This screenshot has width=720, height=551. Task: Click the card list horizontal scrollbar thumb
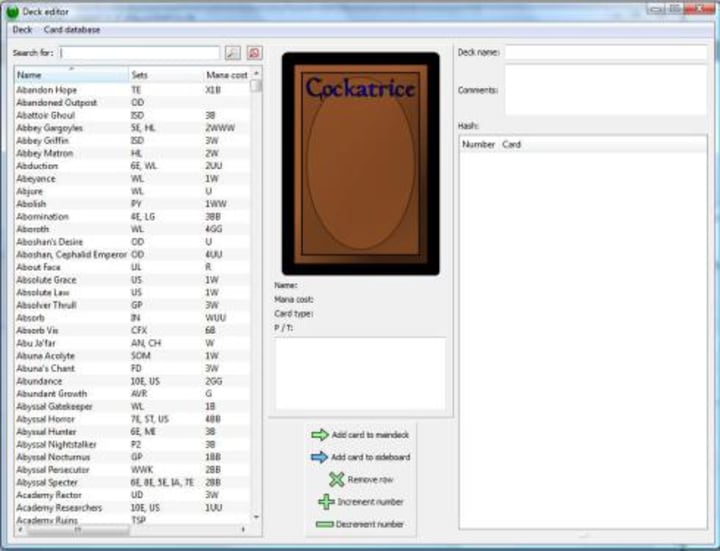coord(78,529)
